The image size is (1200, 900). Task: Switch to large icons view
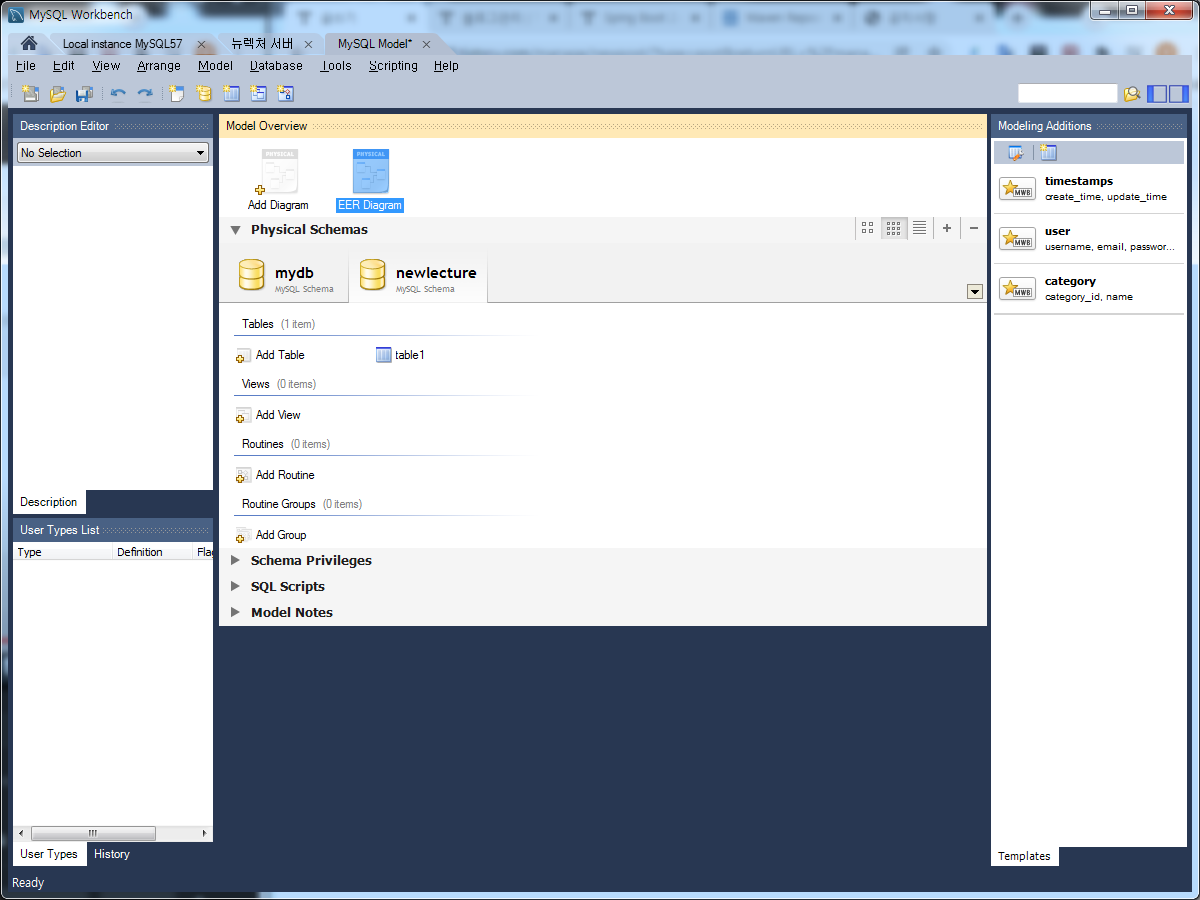point(868,229)
